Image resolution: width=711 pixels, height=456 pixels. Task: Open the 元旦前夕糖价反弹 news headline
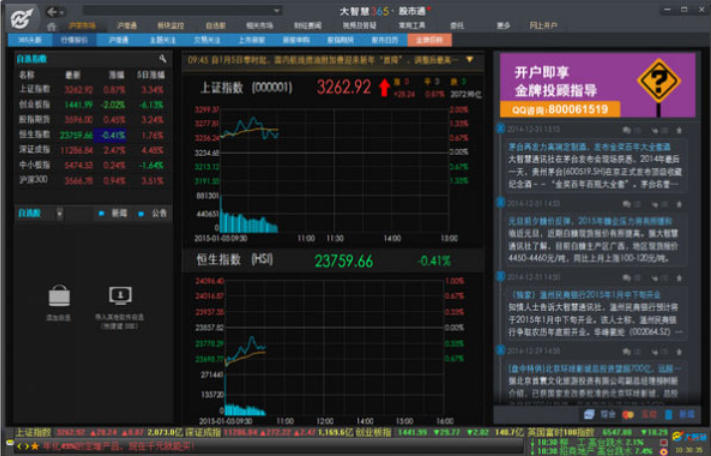coord(590,221)
